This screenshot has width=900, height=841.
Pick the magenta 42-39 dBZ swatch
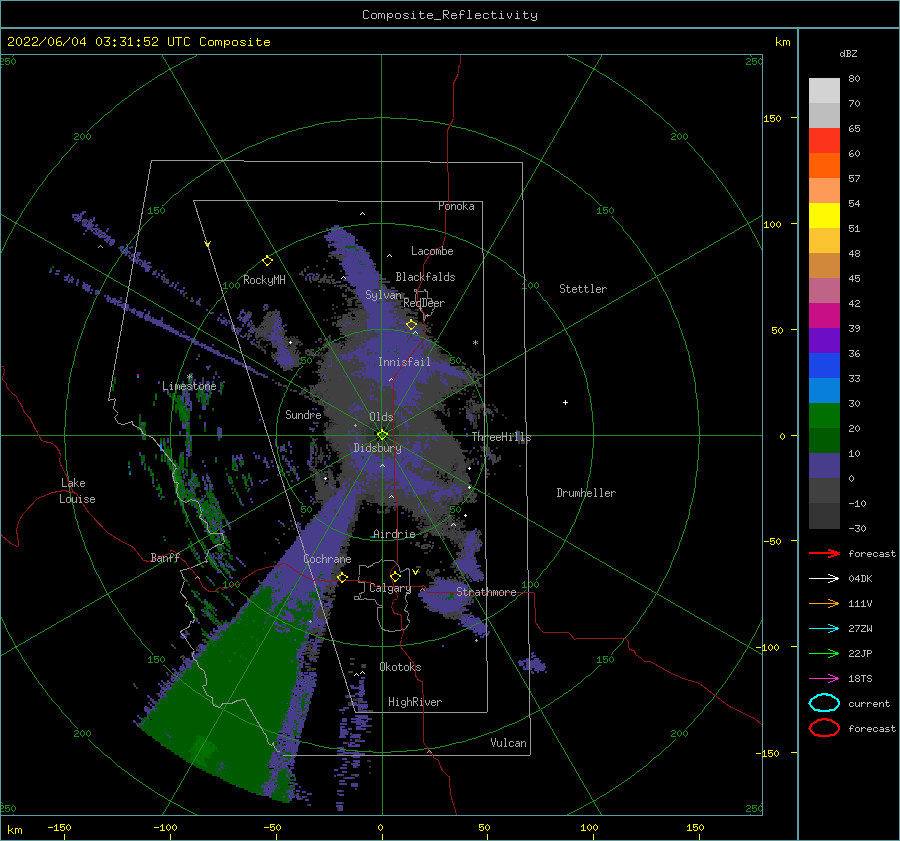(x=824, y=315)
